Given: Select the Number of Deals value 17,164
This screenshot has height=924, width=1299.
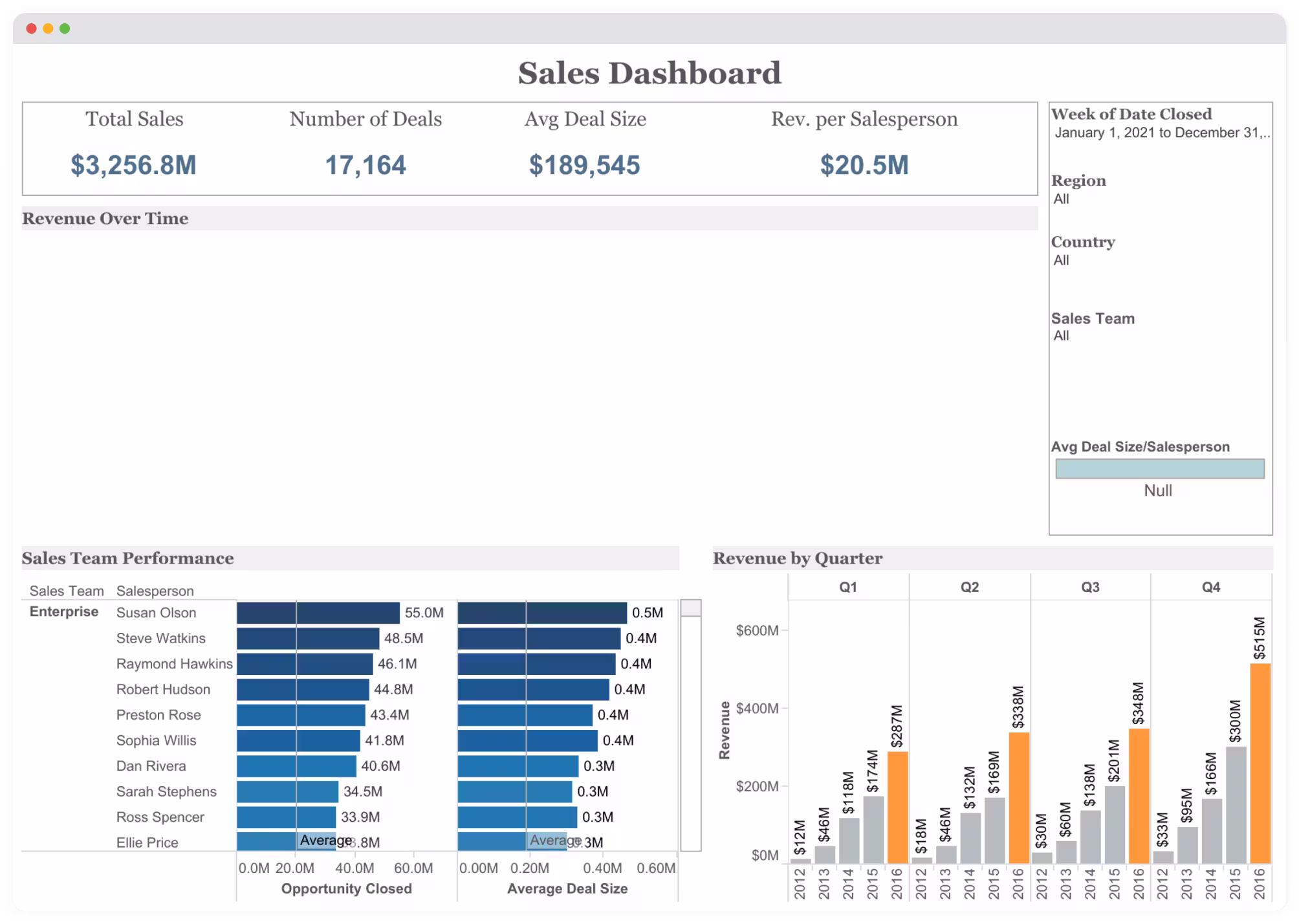Looking at the screenshot, I should pyautogui.click(x=366, y=165).
